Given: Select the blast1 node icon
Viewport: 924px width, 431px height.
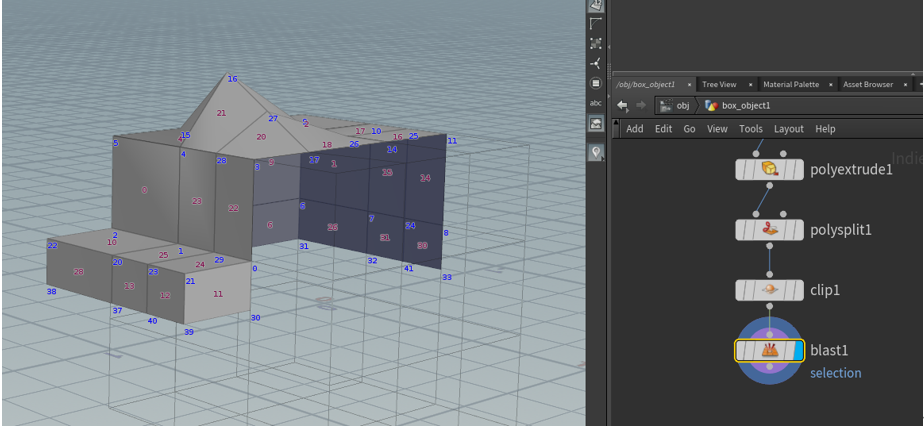Looking at the screenshot, I should (769, 350).
